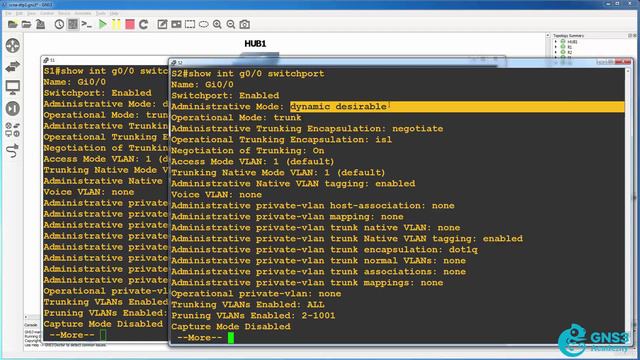The height and width of the screenshot is (360, 640).
Task: Click 'Operational private-vlan: none' in S2
Action: coord(256,293)
